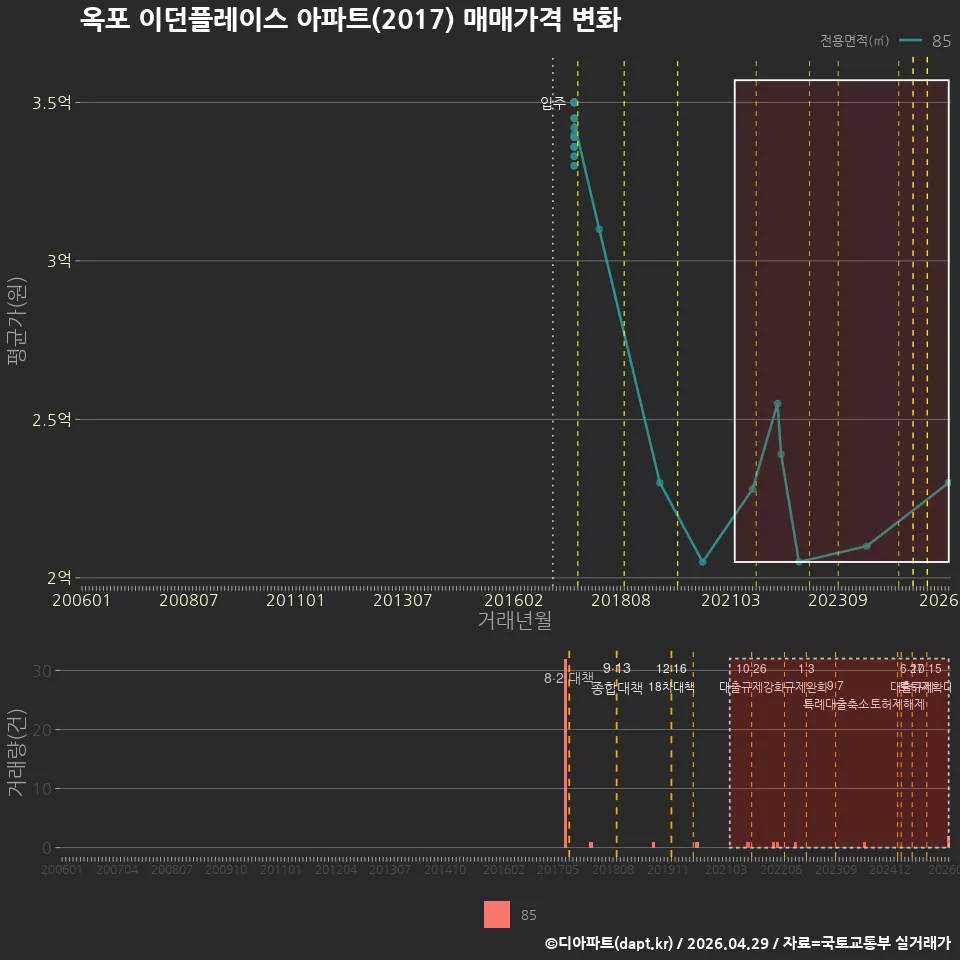Click the 입주 data point at 3.5억
The width and height of the screenshot is (960, 960).
pyautogui.click(x=574, y=102)
